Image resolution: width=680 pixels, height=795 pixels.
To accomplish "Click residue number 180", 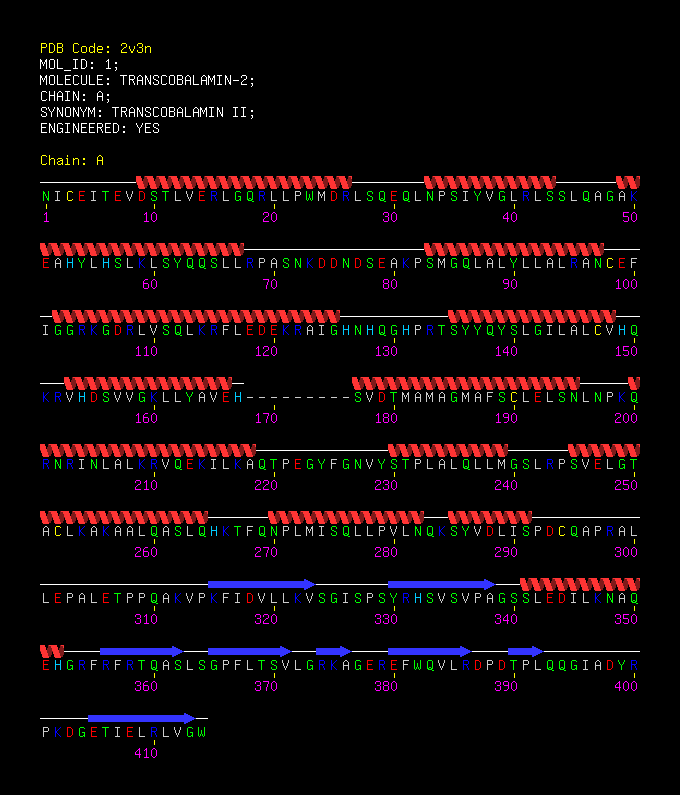I will pyautogui.click(x=386, y=418).
